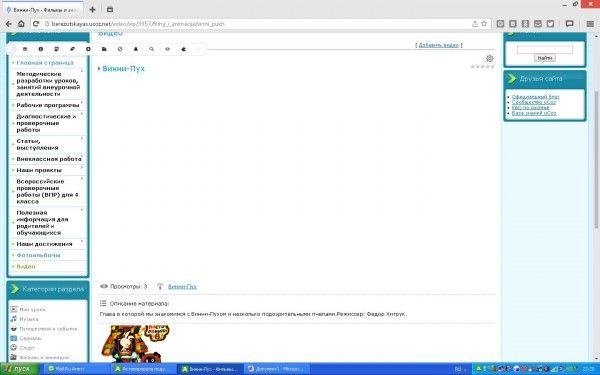Viewport: 600px width, 375px height.
Task: Click the folder icon in the admin toolbar
Action: pyautogui.click(x=104, y=49)
